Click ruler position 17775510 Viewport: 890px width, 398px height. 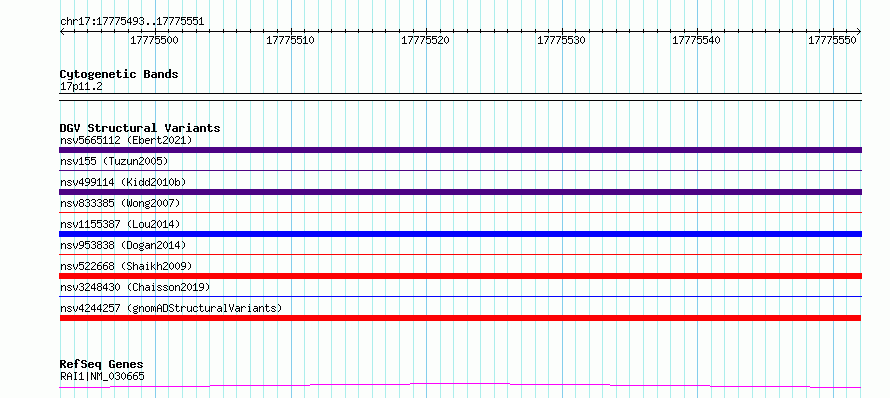(291, 40)
